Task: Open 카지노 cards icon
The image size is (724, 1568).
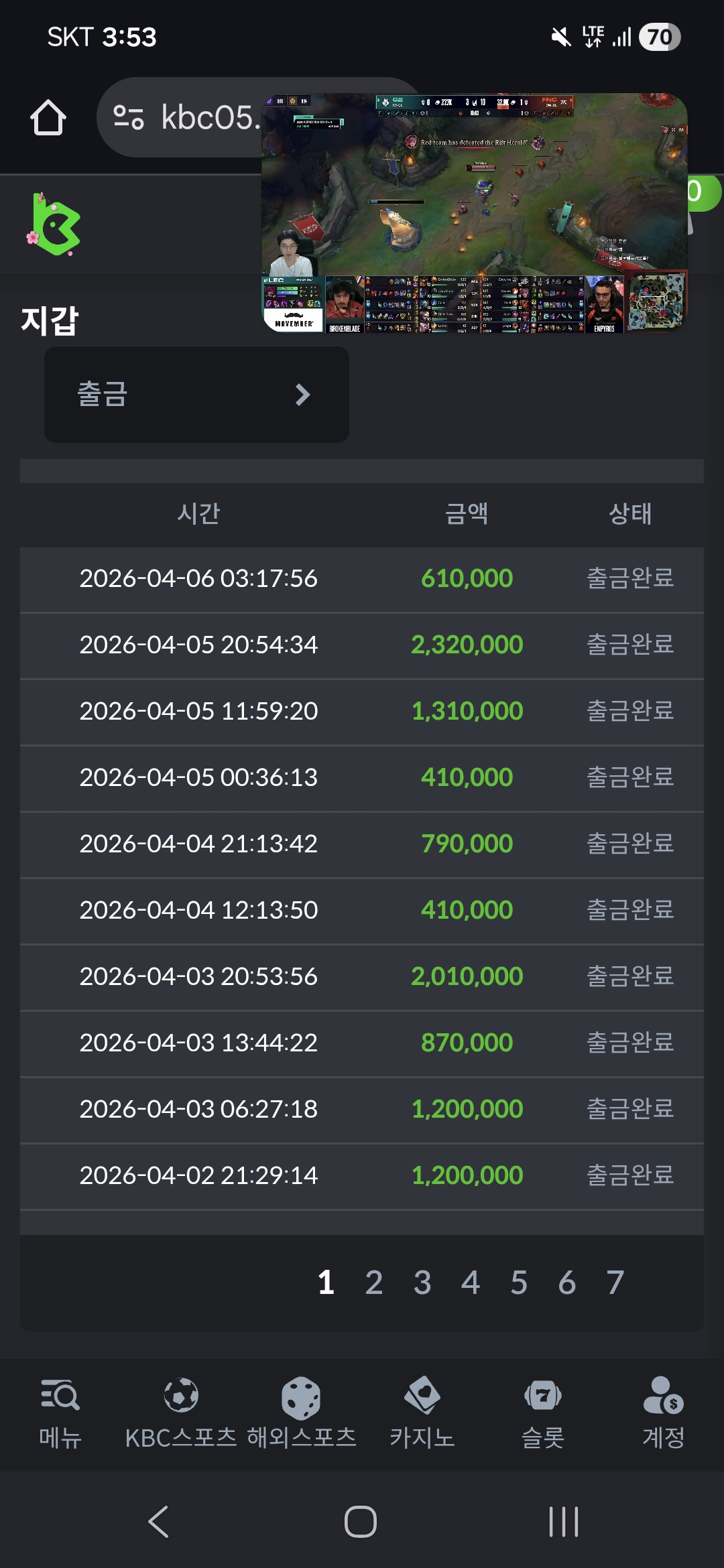Action: click(x=422, y=1396)
